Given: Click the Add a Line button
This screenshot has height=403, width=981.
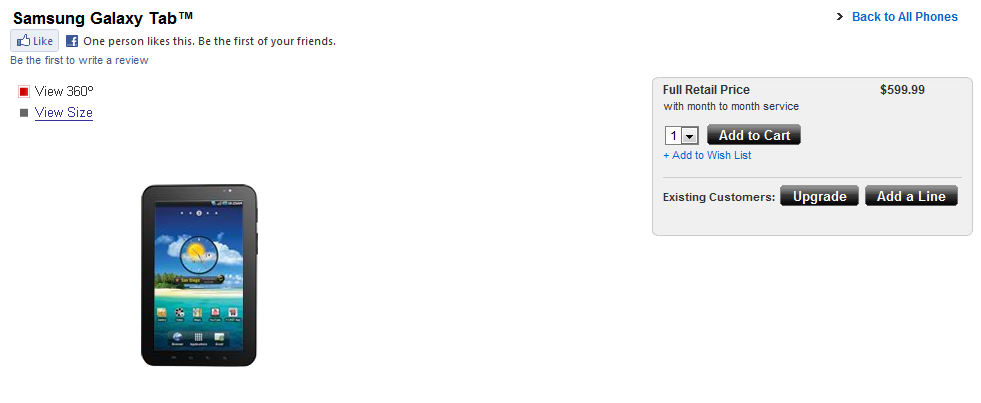Looking at the screenshot, I should tap(911, 196).
